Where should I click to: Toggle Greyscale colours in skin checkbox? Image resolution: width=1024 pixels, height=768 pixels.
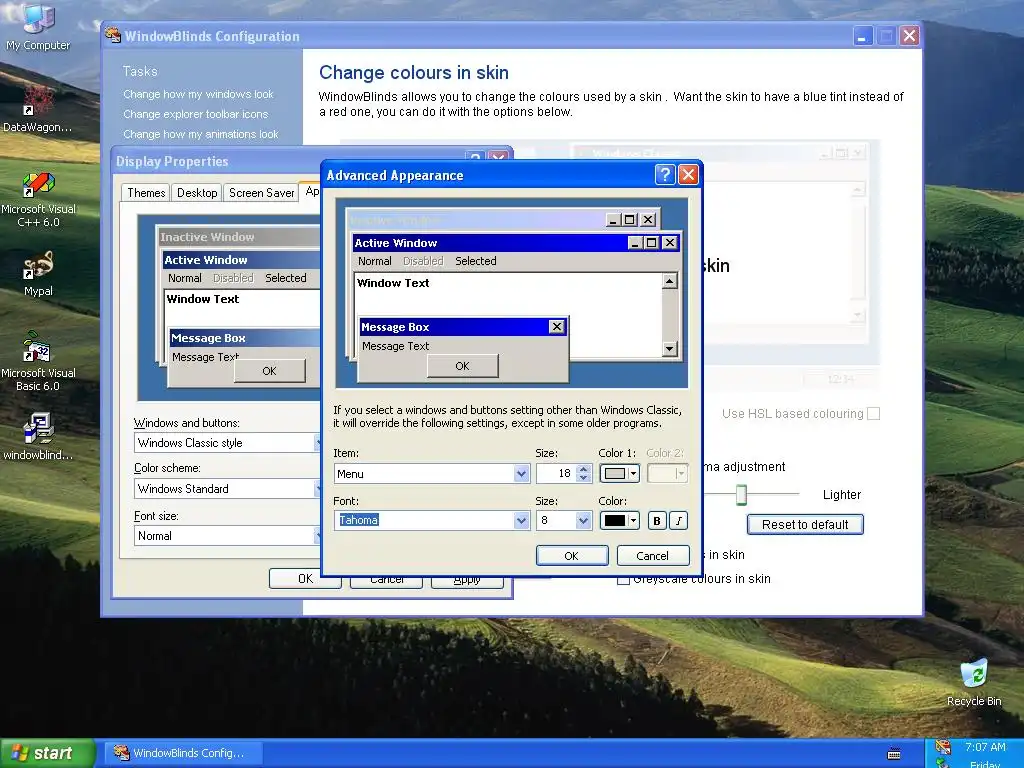point(624,579)
